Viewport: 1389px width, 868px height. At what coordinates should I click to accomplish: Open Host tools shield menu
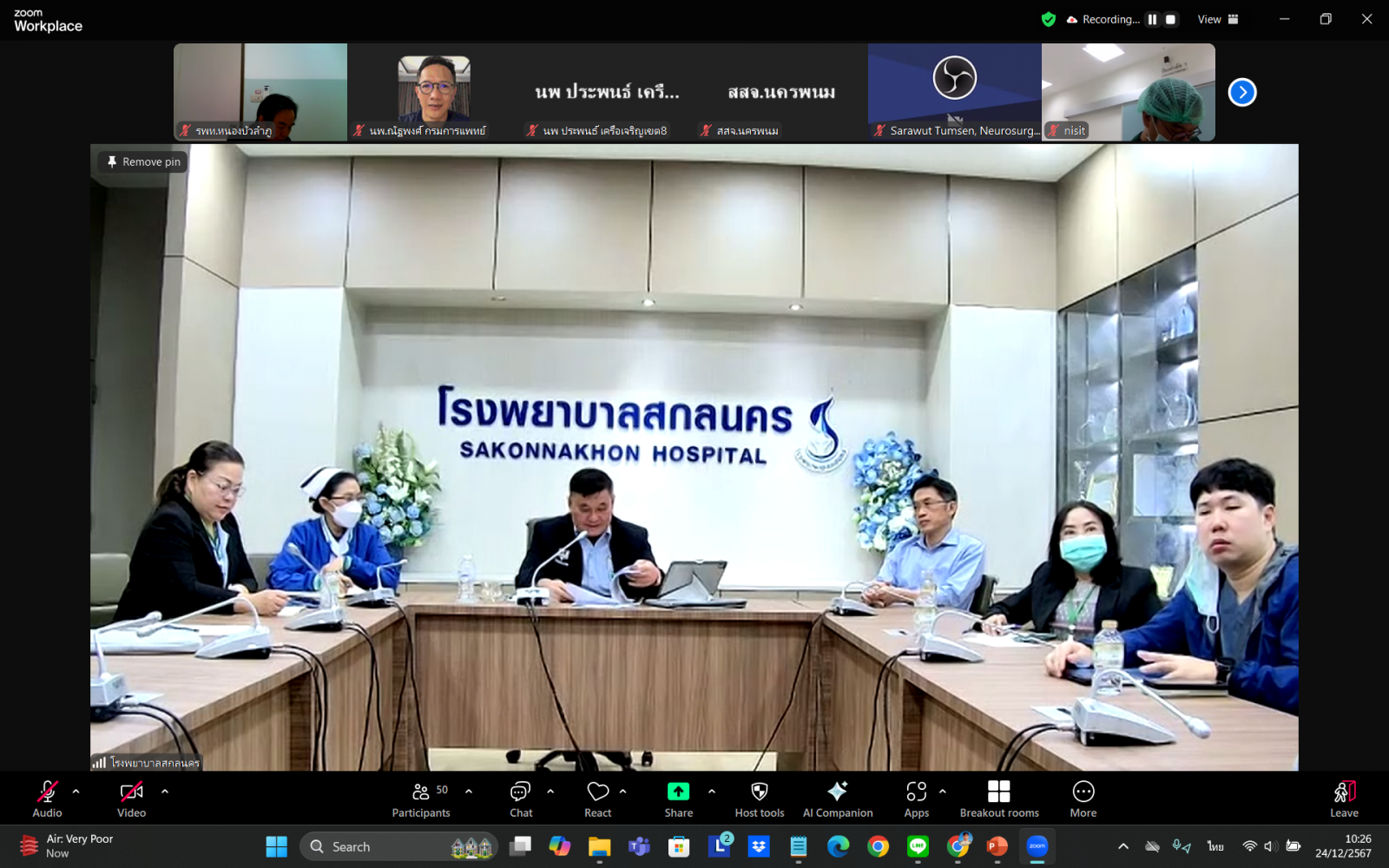pos(760,799)
